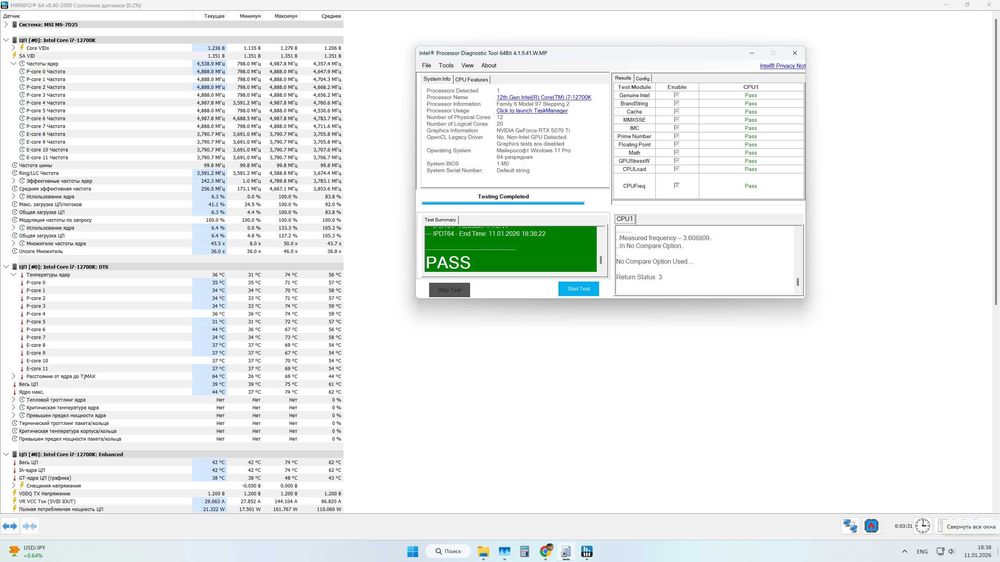Click HWiNFO expand-columns blue arrows icon

[10, 526]
